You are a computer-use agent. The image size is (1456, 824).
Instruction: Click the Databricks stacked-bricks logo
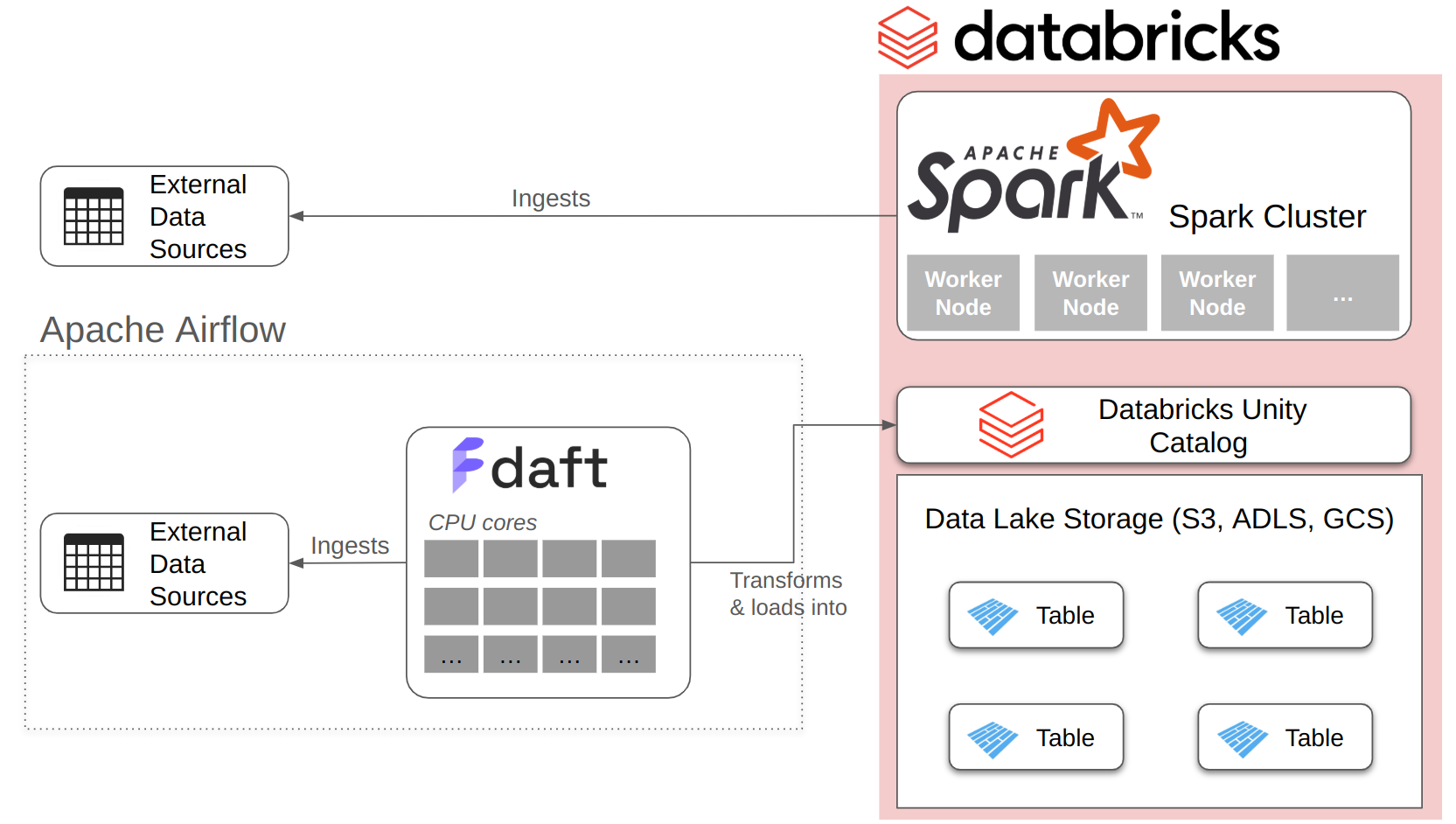(x=908, y=37)
